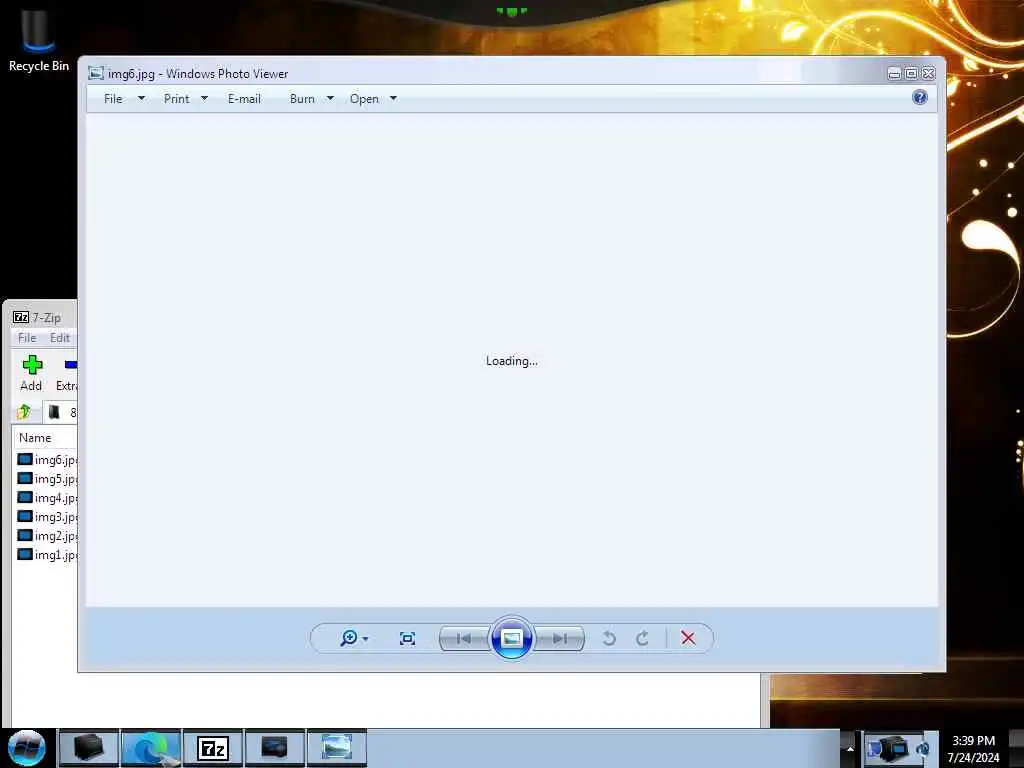Click the dark monitor taskbar icon
Viewport: 1024px width, 768px height.
(x=274, y=748)
